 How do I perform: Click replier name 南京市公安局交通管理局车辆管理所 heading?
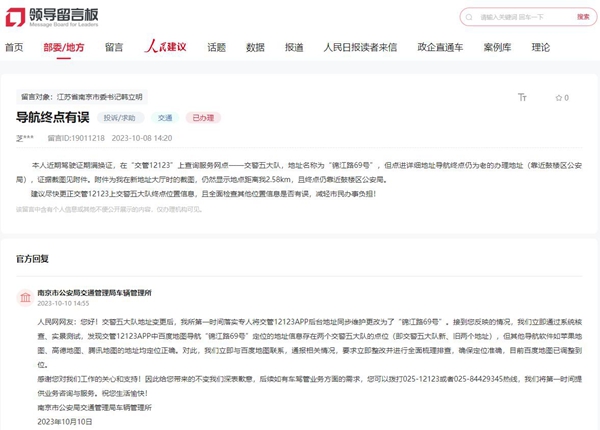point(95,293)
